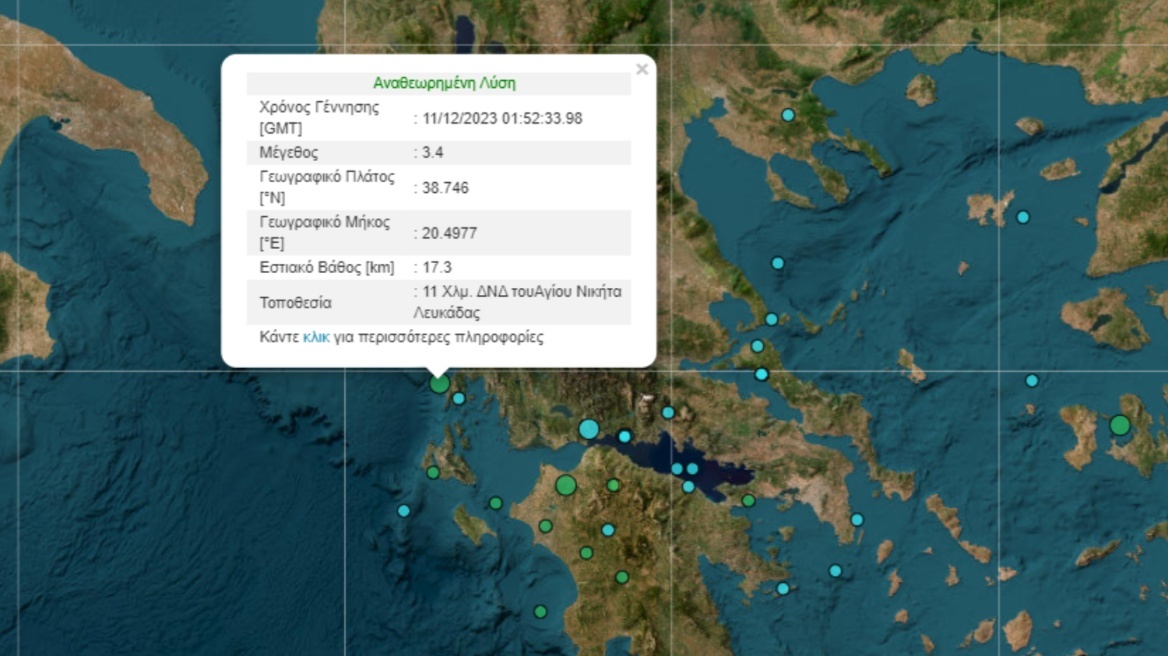Image resolution: width=1168 pixels, height=656 pixels.
Task: Click the green marker near Athens coast
Action: pos(749,500)
